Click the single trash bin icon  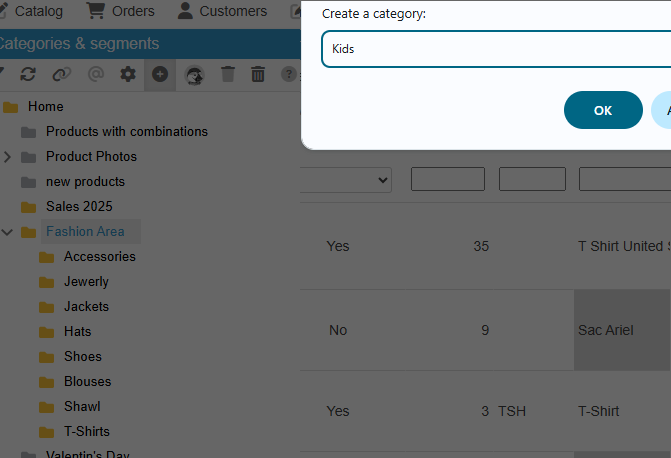point(228,74)
